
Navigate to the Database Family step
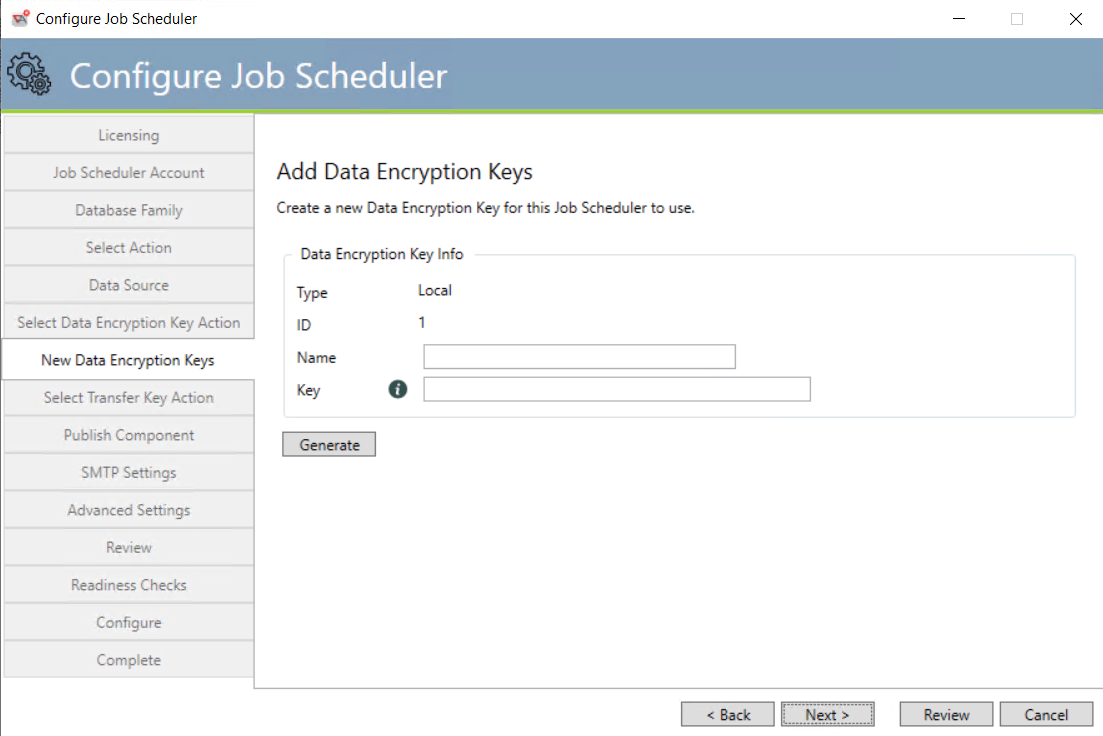[x=128, y=209]
